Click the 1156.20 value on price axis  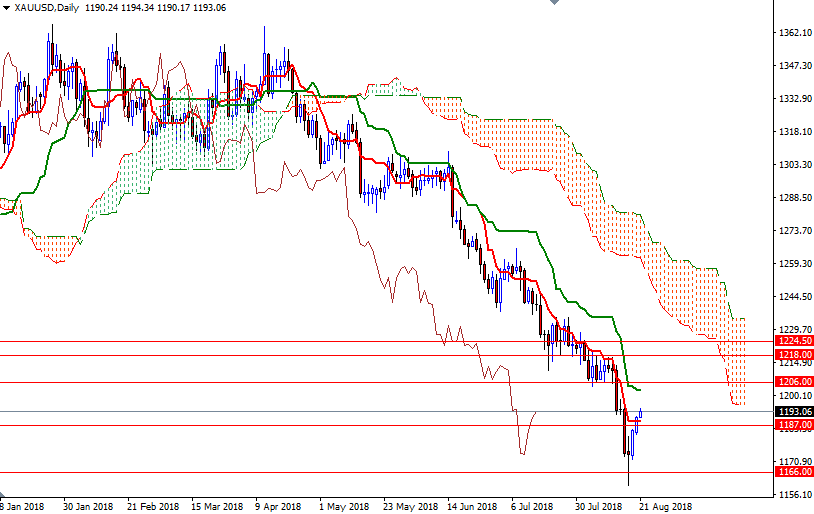(794, 495)
